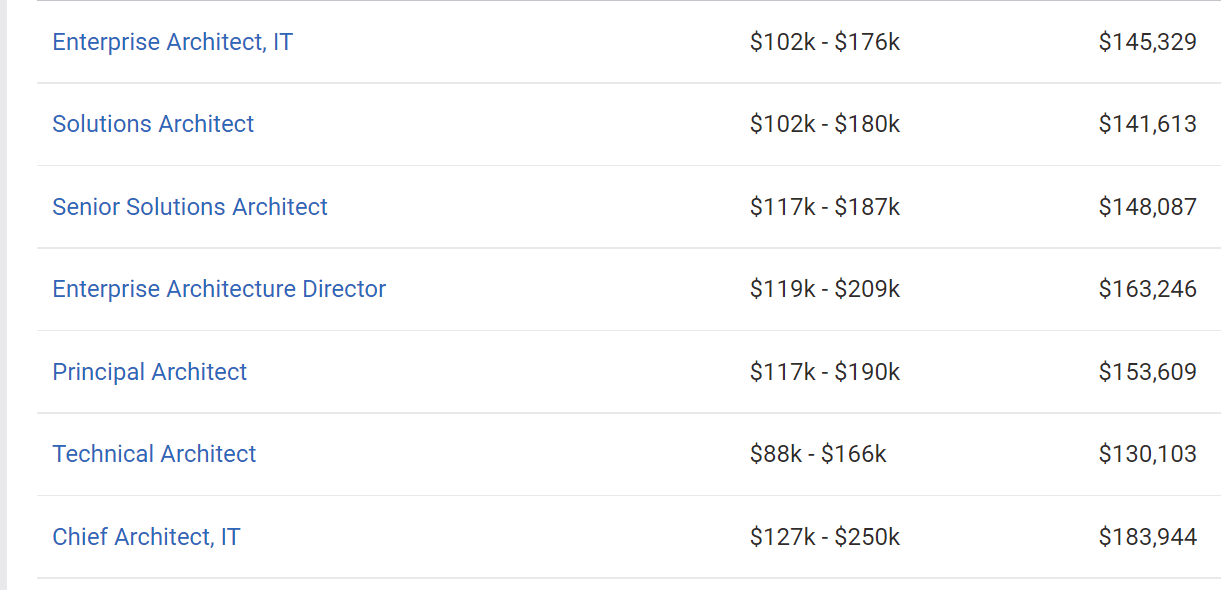Viewport: 1221px width, 590px height.
Task: Click the $145,329 average salary value
Action: pos(1147,42)
